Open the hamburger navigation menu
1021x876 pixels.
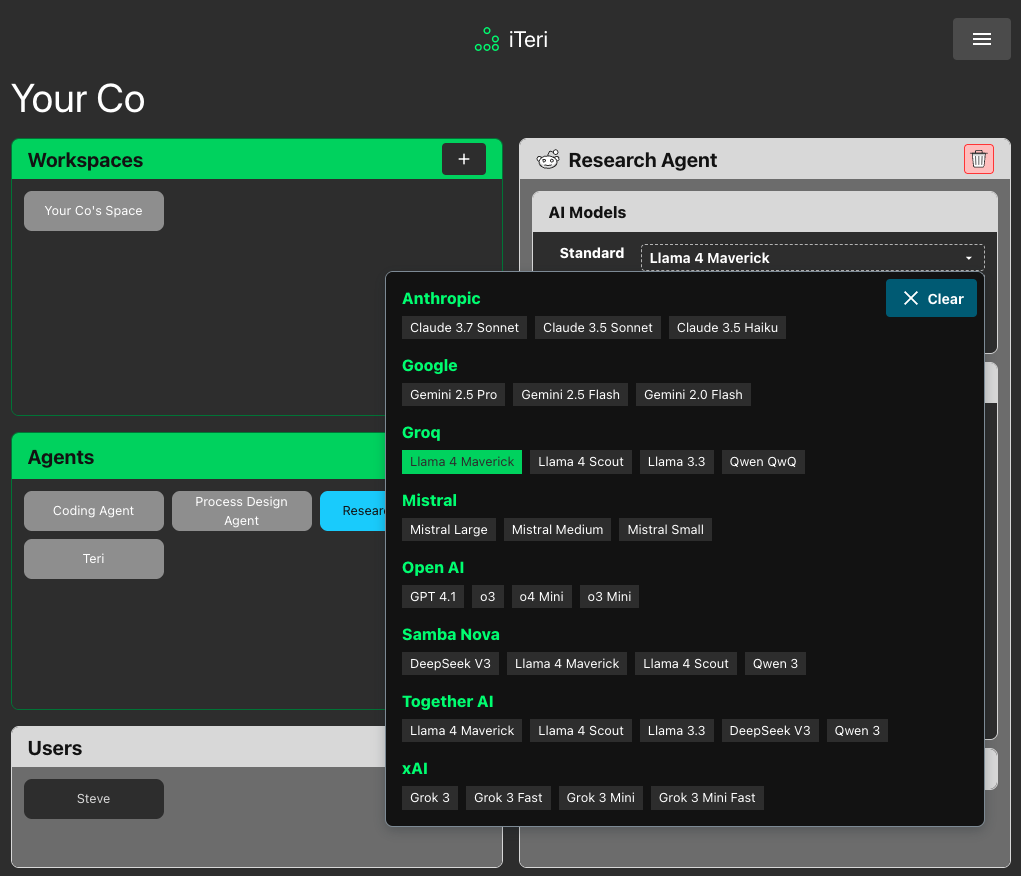pyautogui.click(x=981, y=38)
